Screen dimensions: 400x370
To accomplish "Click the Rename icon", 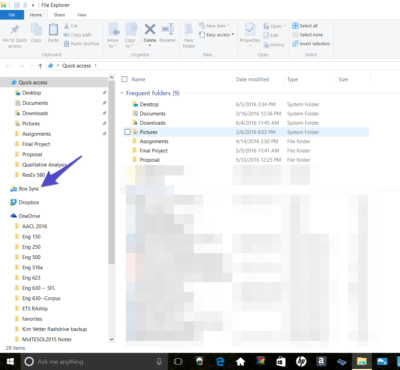I will click(x=168, y=29).
